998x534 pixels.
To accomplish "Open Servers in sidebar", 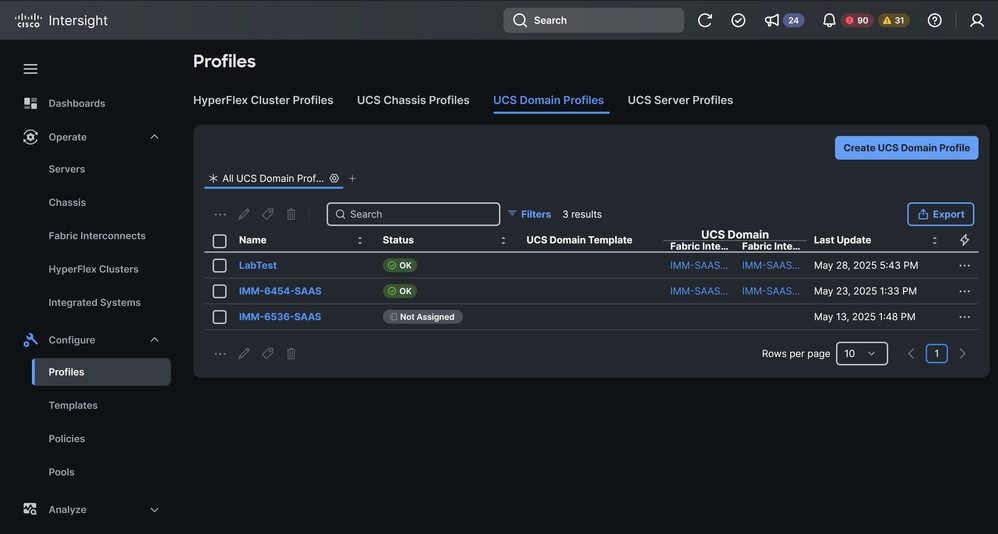I will (x=67, y=169).
